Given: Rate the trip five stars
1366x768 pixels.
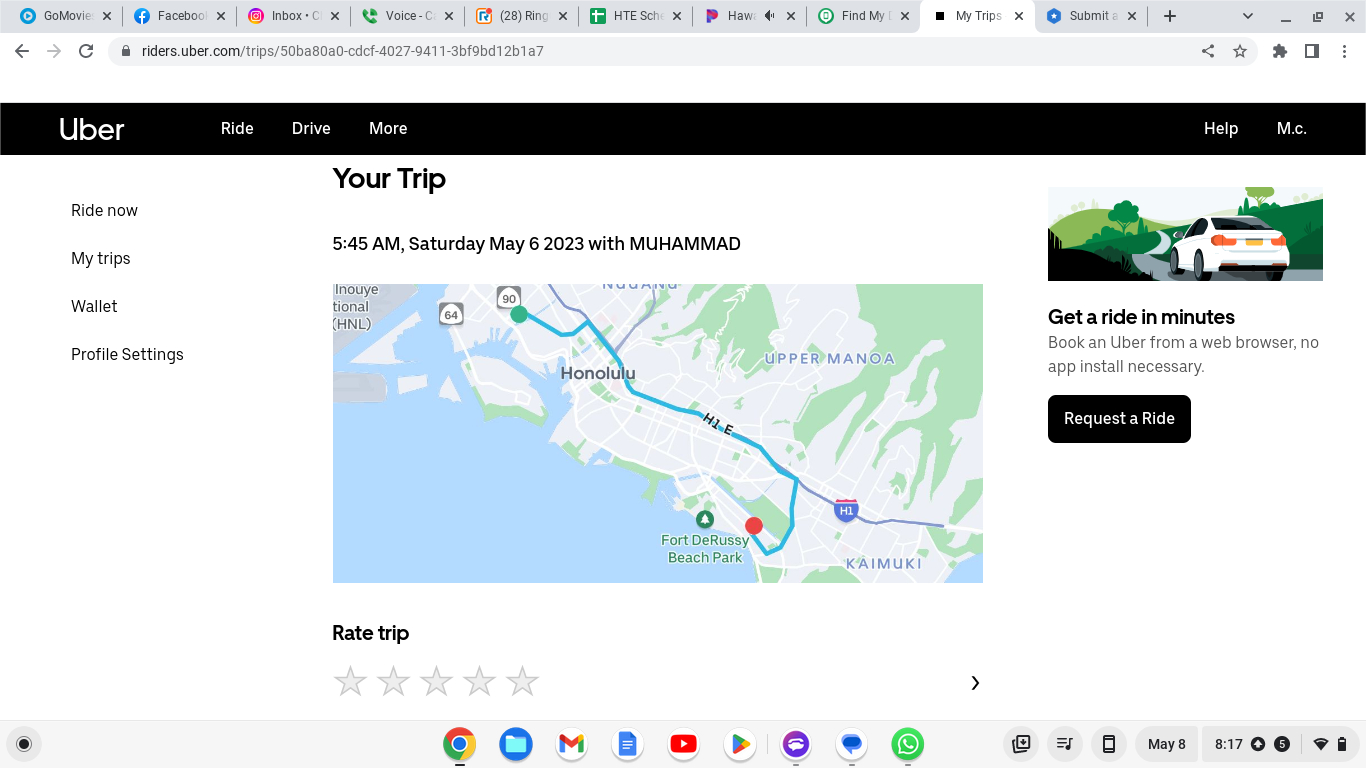Looking at the screenshot, I should click(x=522, y=681).
